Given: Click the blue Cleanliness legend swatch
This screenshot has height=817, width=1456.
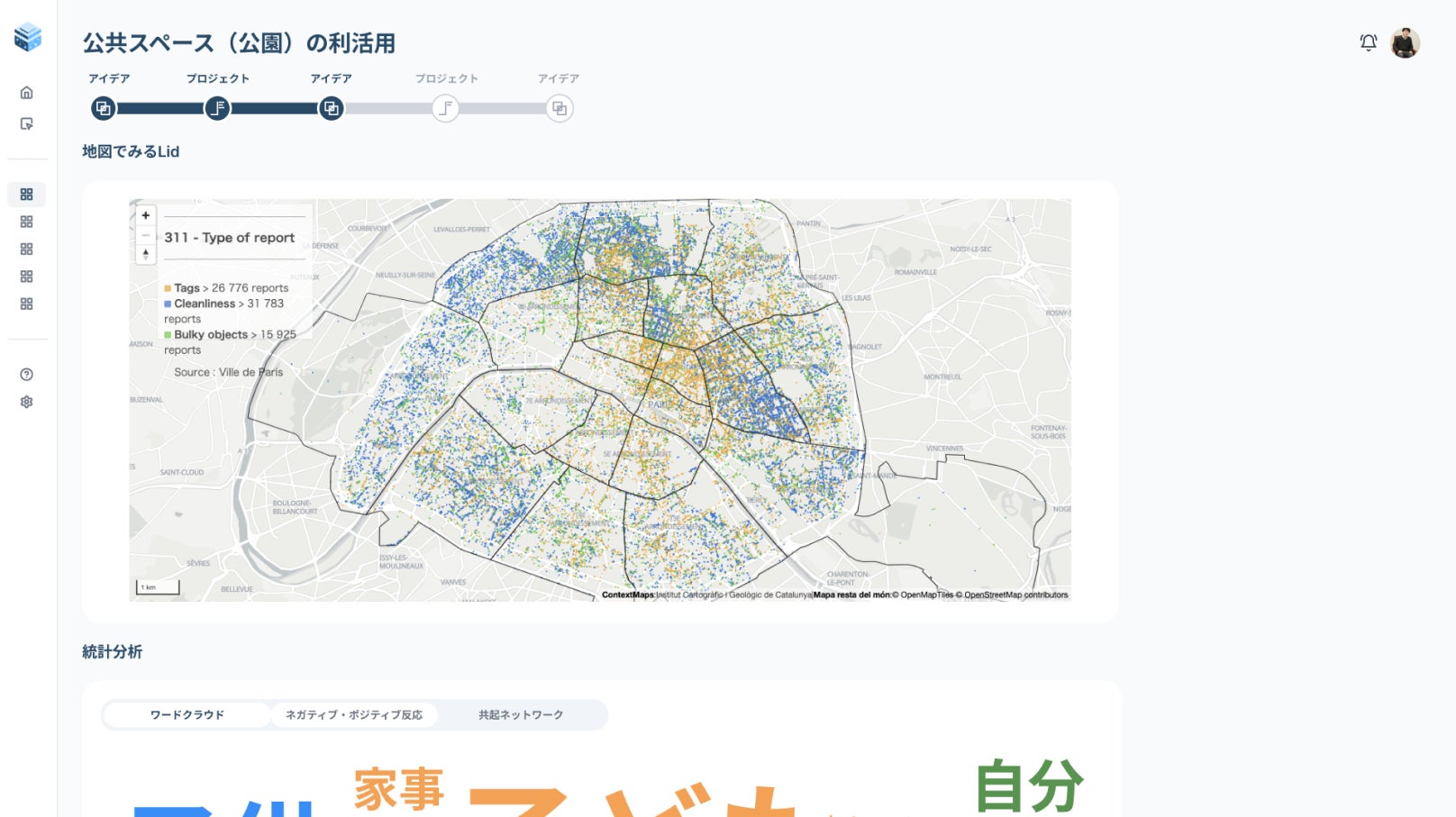Looking at the screenshot, I should pyautogui.click(x=168, y=304).
